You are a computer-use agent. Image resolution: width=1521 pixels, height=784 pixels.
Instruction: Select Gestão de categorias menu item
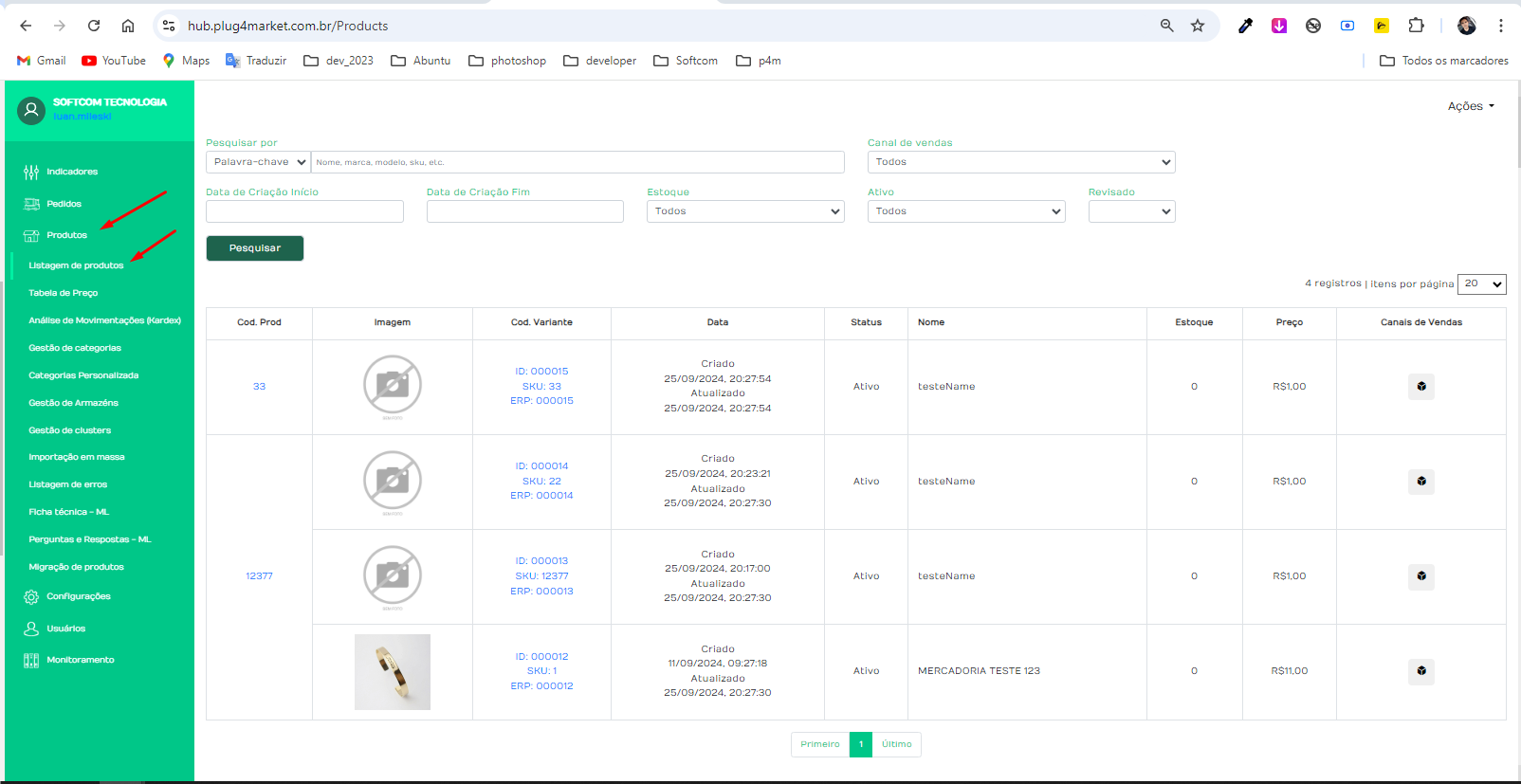point(75,348)
